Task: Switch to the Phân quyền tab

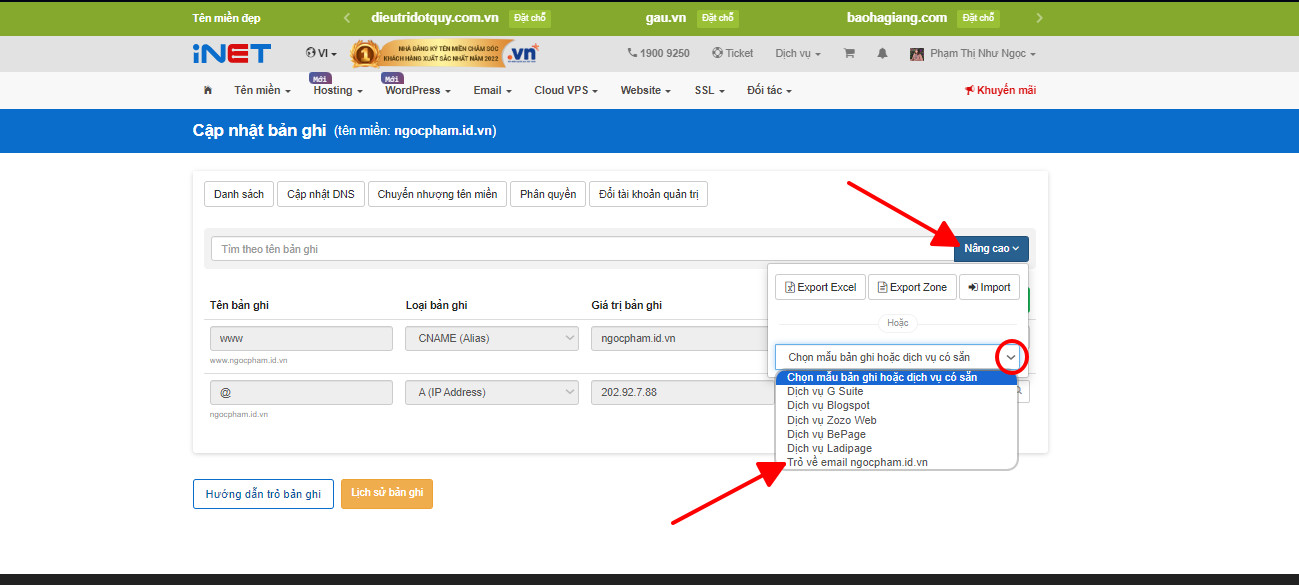Action: (x=547, y=194)
